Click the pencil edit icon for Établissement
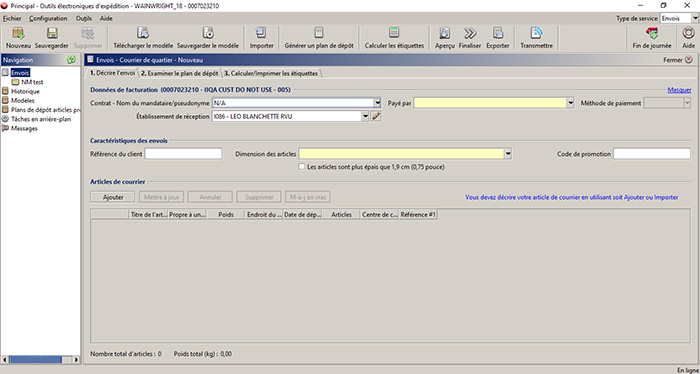 tap(376, 116)
